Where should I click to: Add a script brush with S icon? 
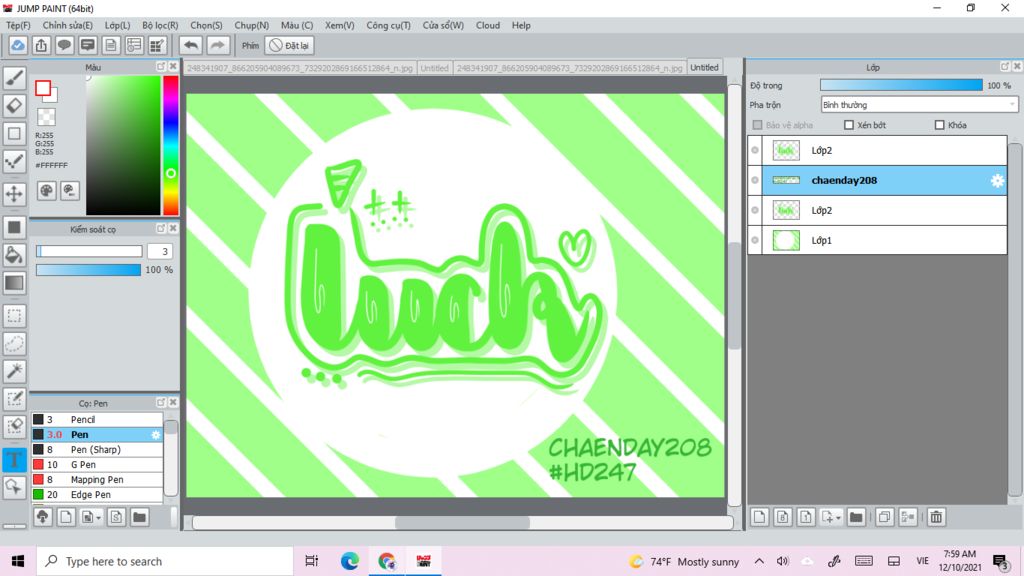tap(116, 517)
